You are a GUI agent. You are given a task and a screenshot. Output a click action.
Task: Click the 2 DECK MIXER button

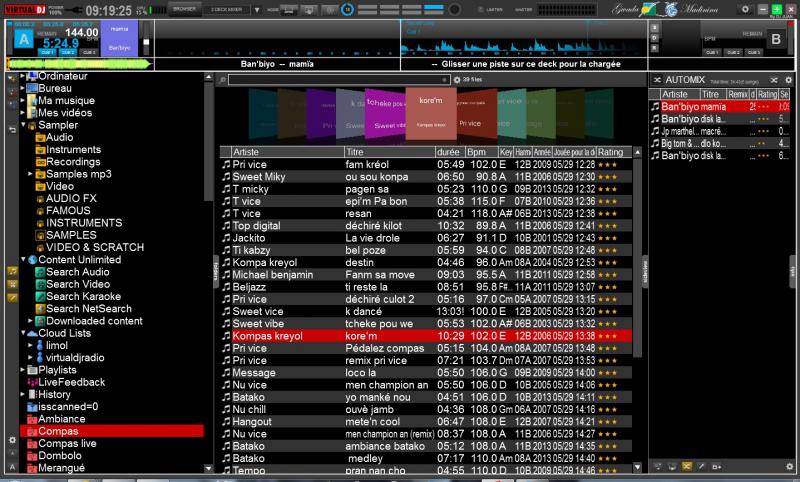224,9
